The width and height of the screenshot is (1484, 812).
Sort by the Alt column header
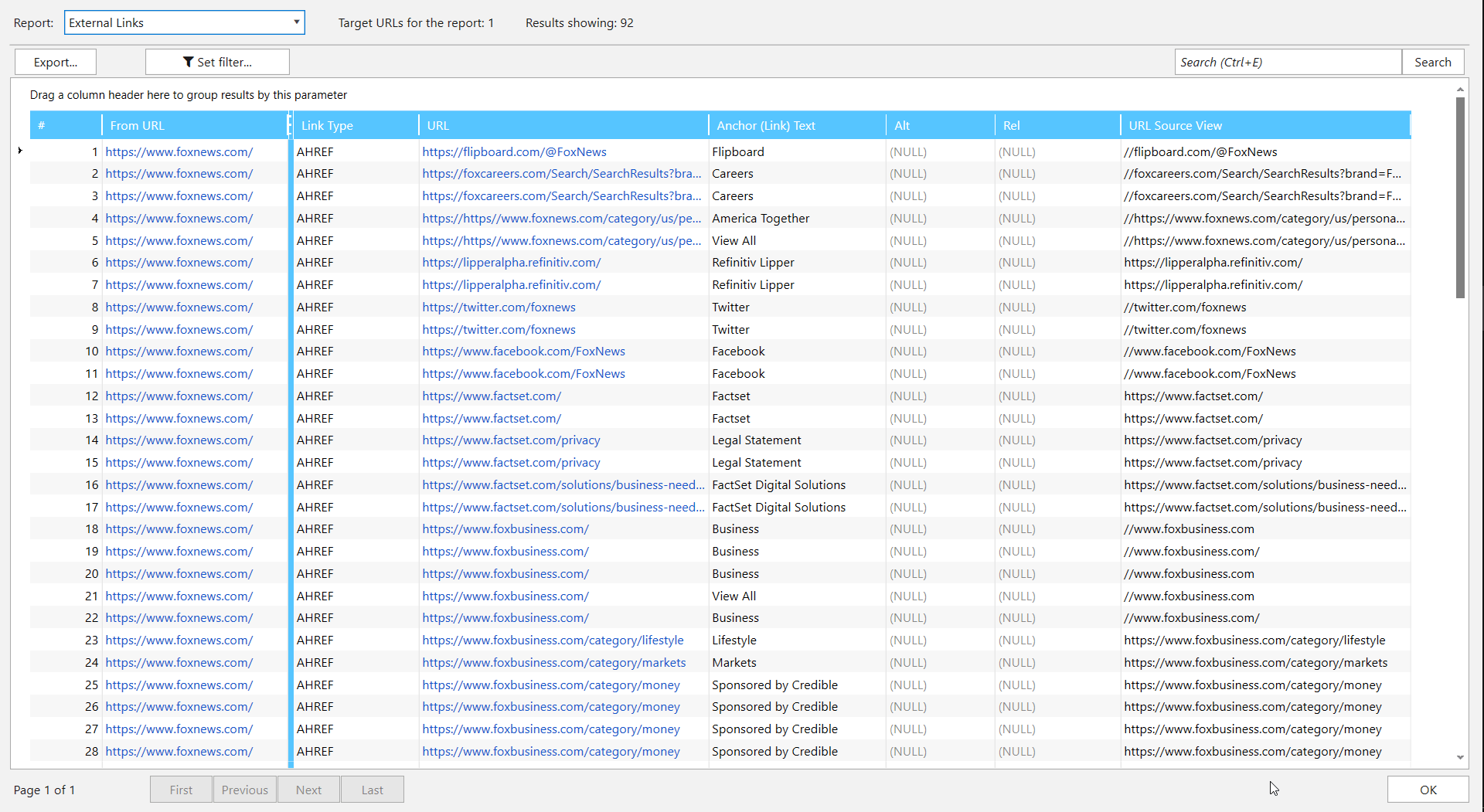tap(941, 125)
